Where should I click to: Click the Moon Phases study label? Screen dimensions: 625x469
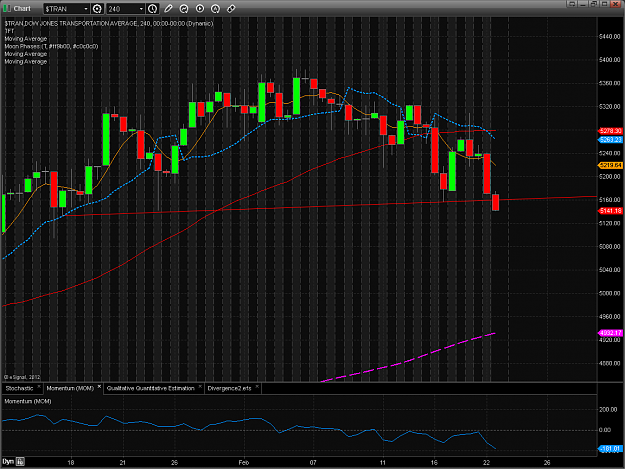click(51, 46)
